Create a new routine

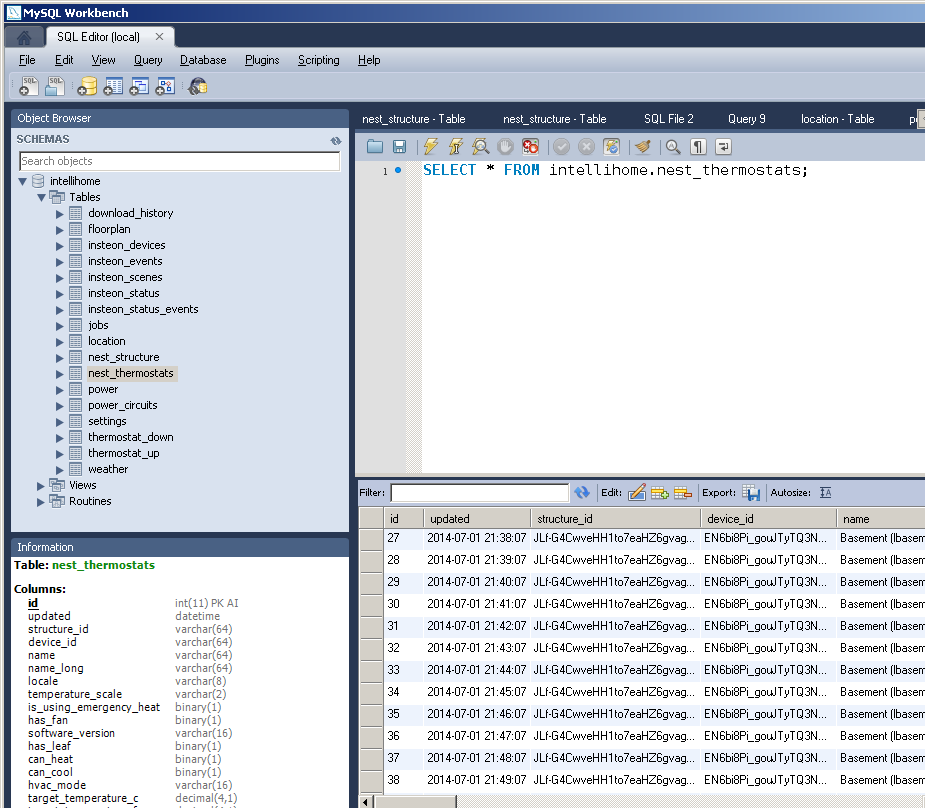tap(165, 86)
